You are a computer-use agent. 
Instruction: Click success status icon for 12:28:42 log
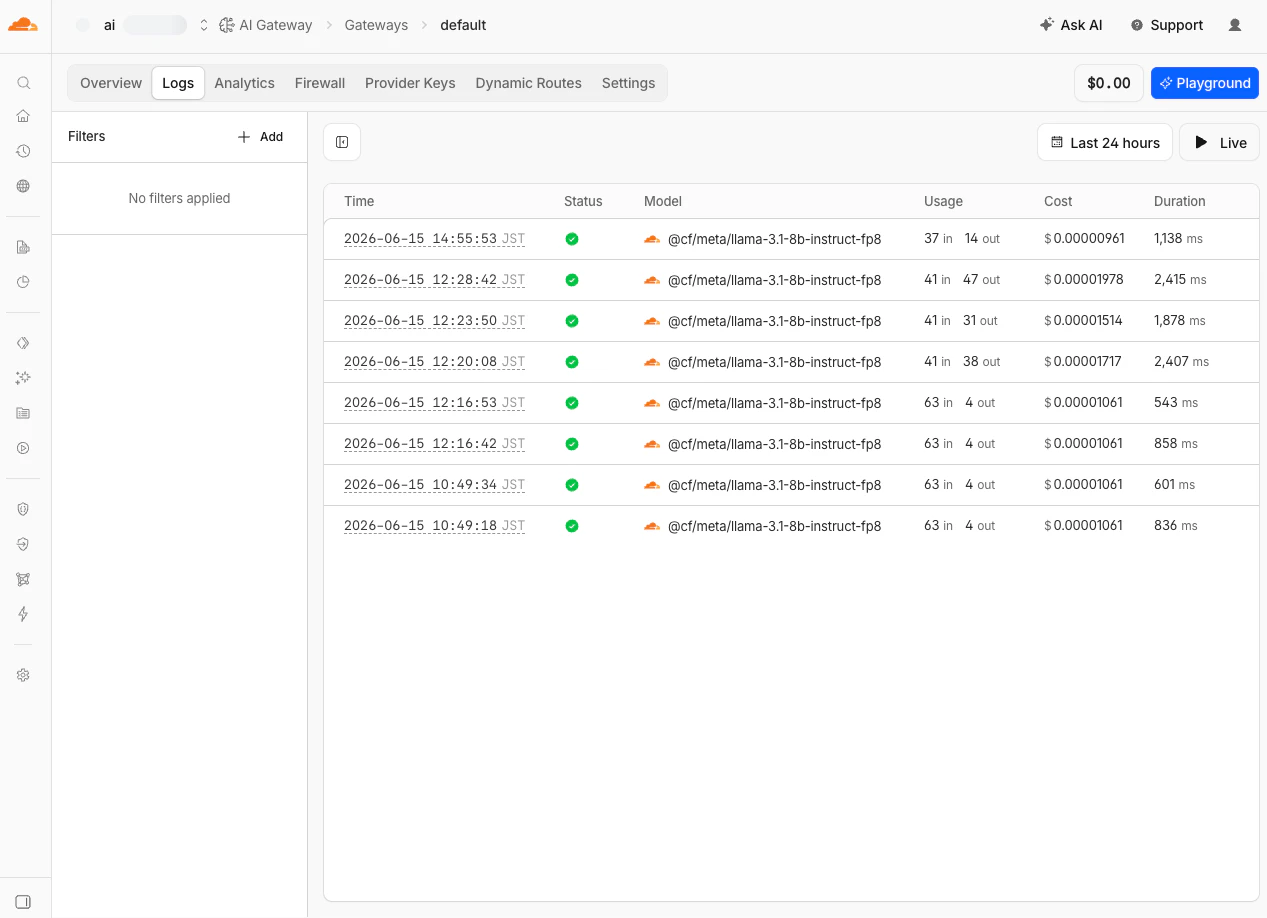pyautogui.click(x=572, y=280)
